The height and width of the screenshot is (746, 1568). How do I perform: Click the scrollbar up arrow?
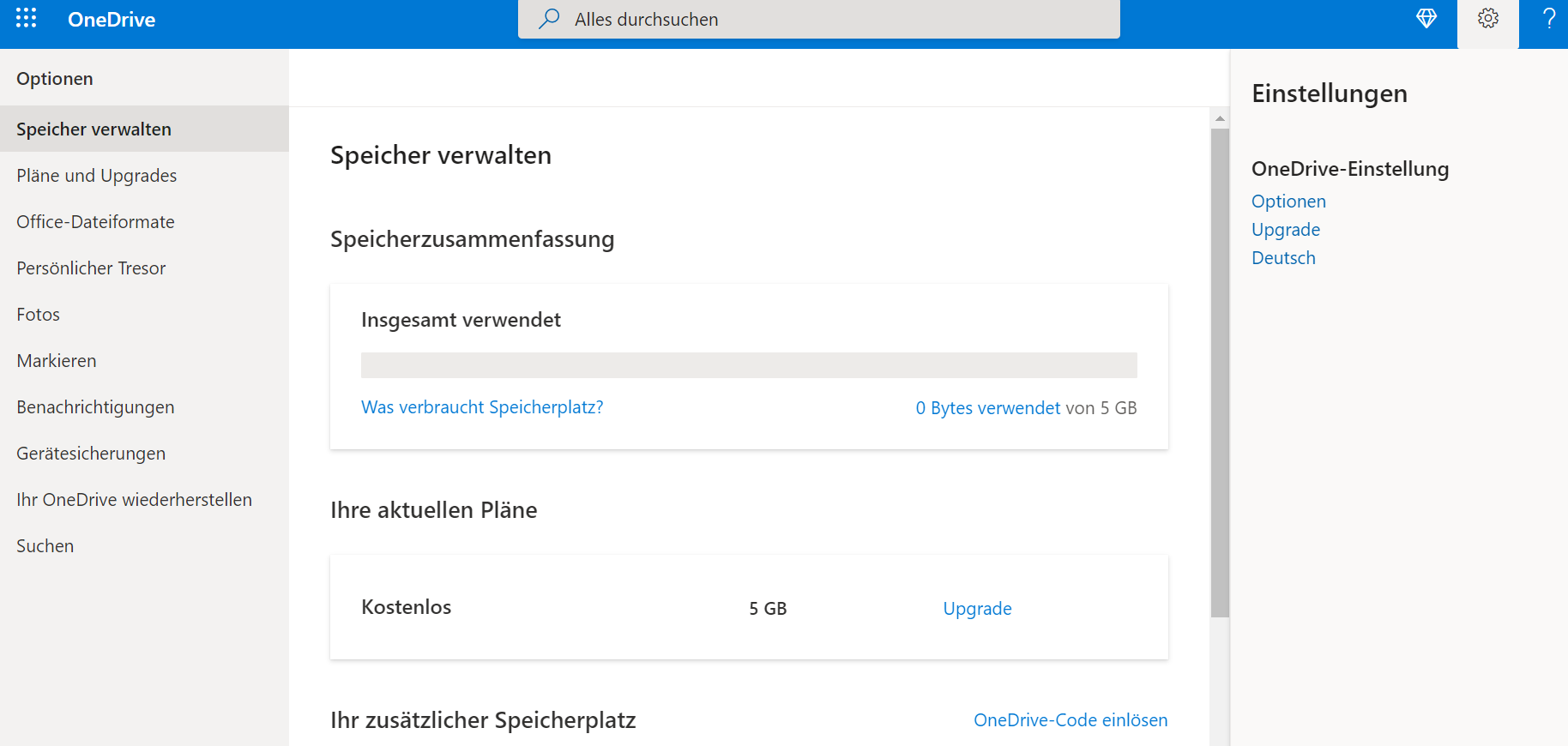[x=1220, y=118]
